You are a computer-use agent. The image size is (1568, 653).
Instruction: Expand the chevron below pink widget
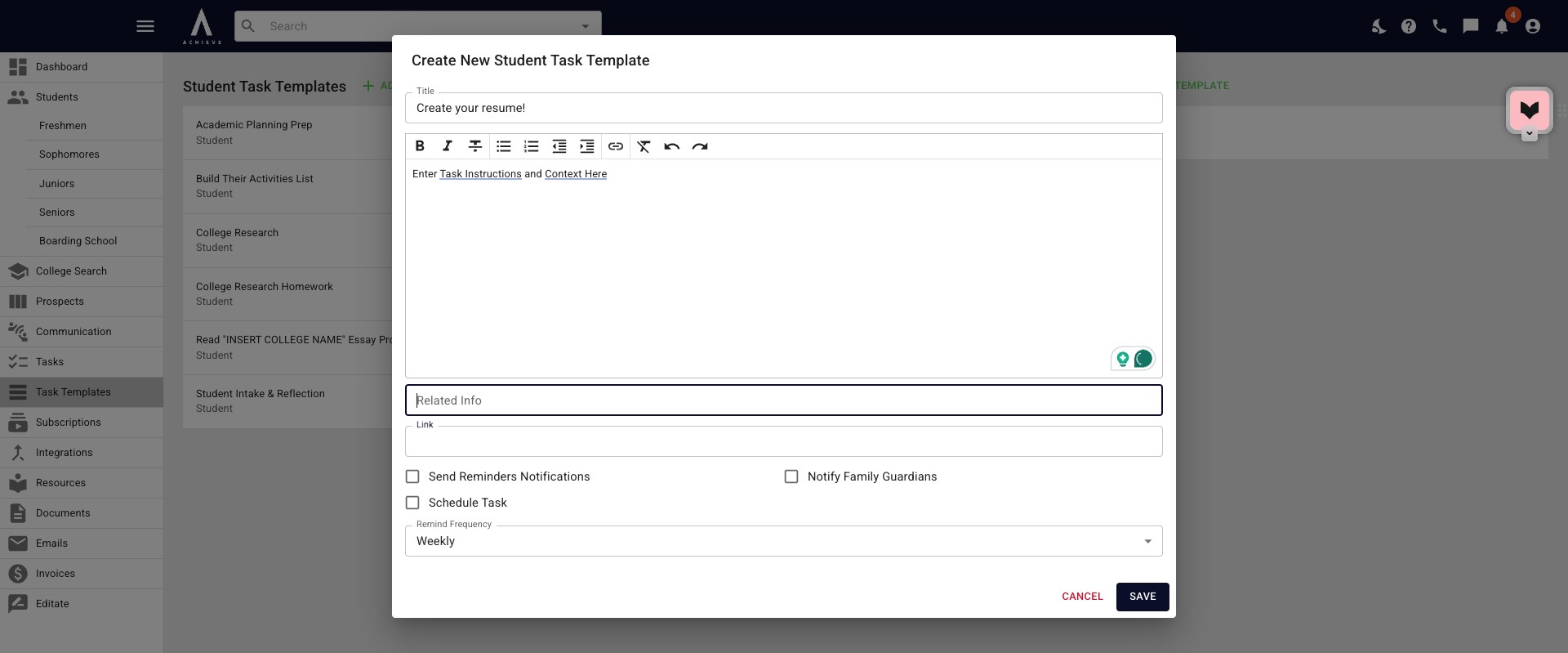[1530, 135]
